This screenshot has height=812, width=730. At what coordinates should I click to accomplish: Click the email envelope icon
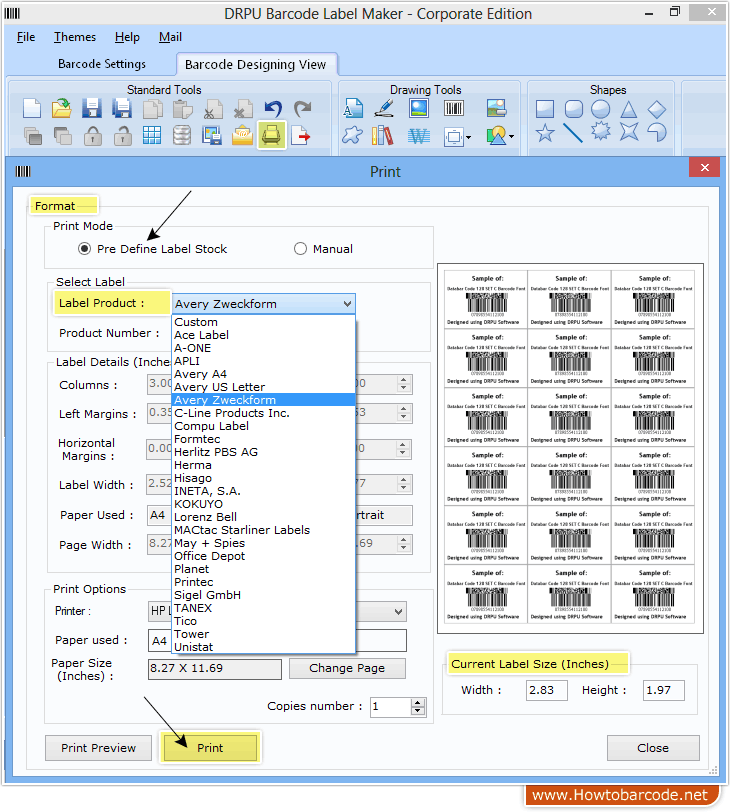pyautogui.click(x=242, y=136)
